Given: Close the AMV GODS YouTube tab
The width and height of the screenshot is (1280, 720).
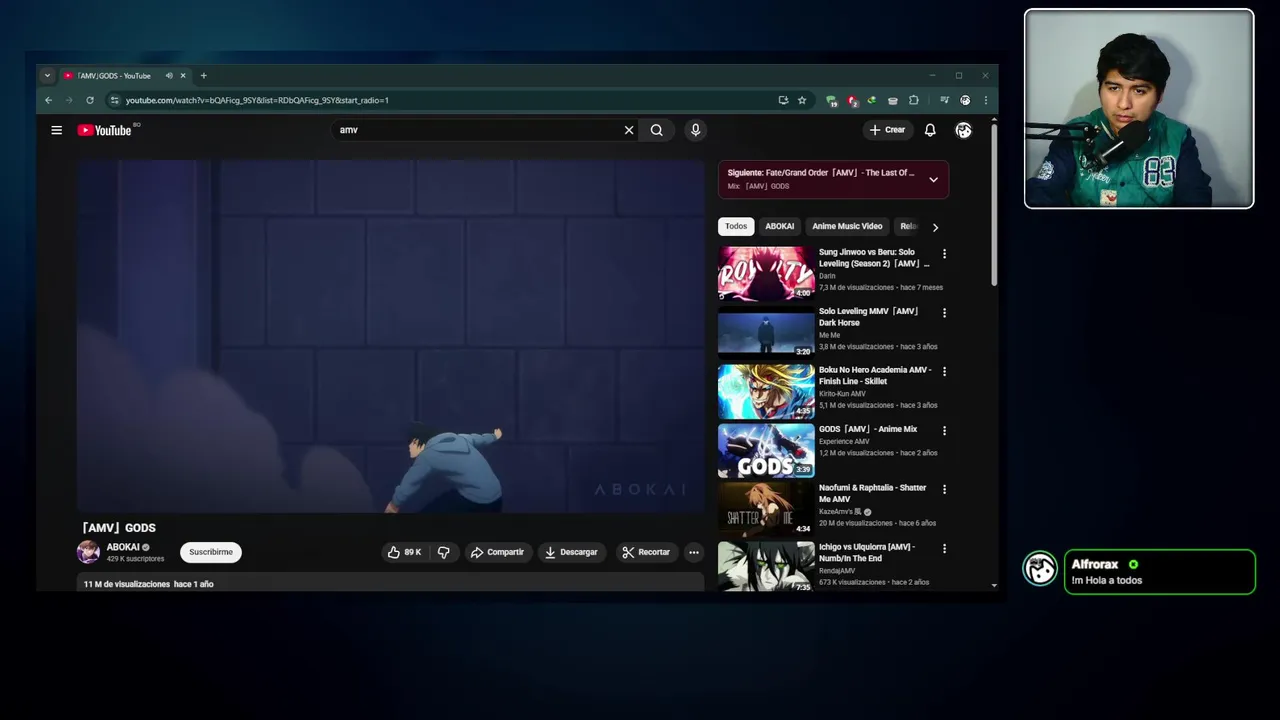Looking at the screenshot, I should (x=183, y=76).
